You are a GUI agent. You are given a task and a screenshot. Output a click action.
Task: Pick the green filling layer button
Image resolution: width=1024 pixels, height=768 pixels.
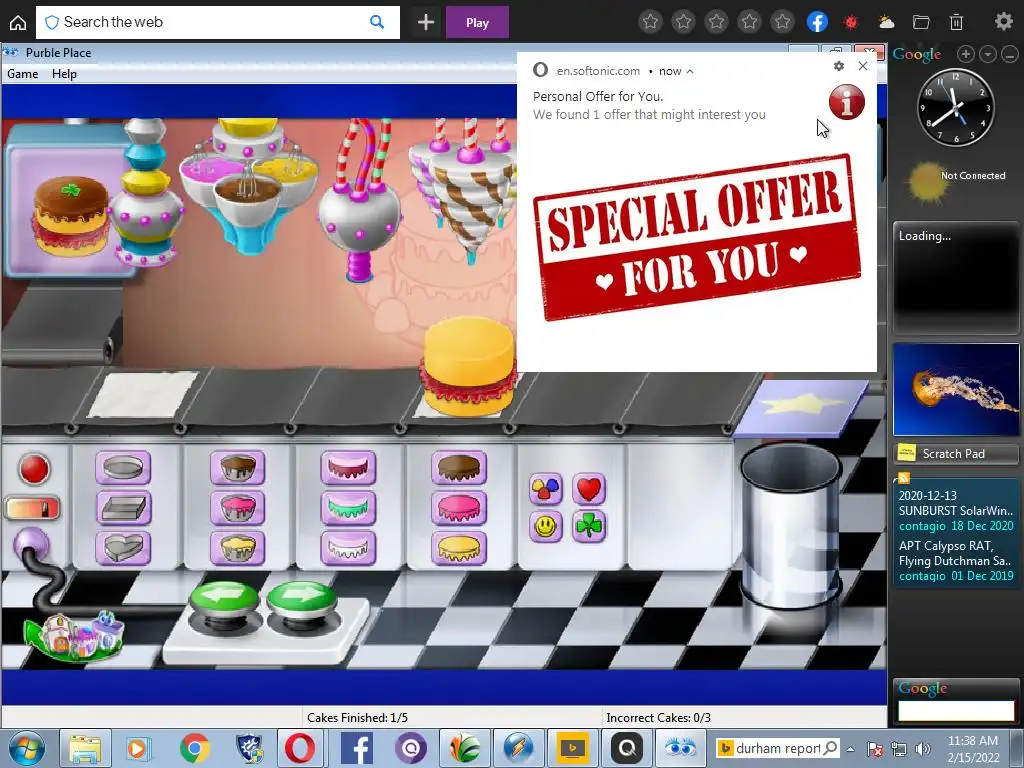click(348, 508)
